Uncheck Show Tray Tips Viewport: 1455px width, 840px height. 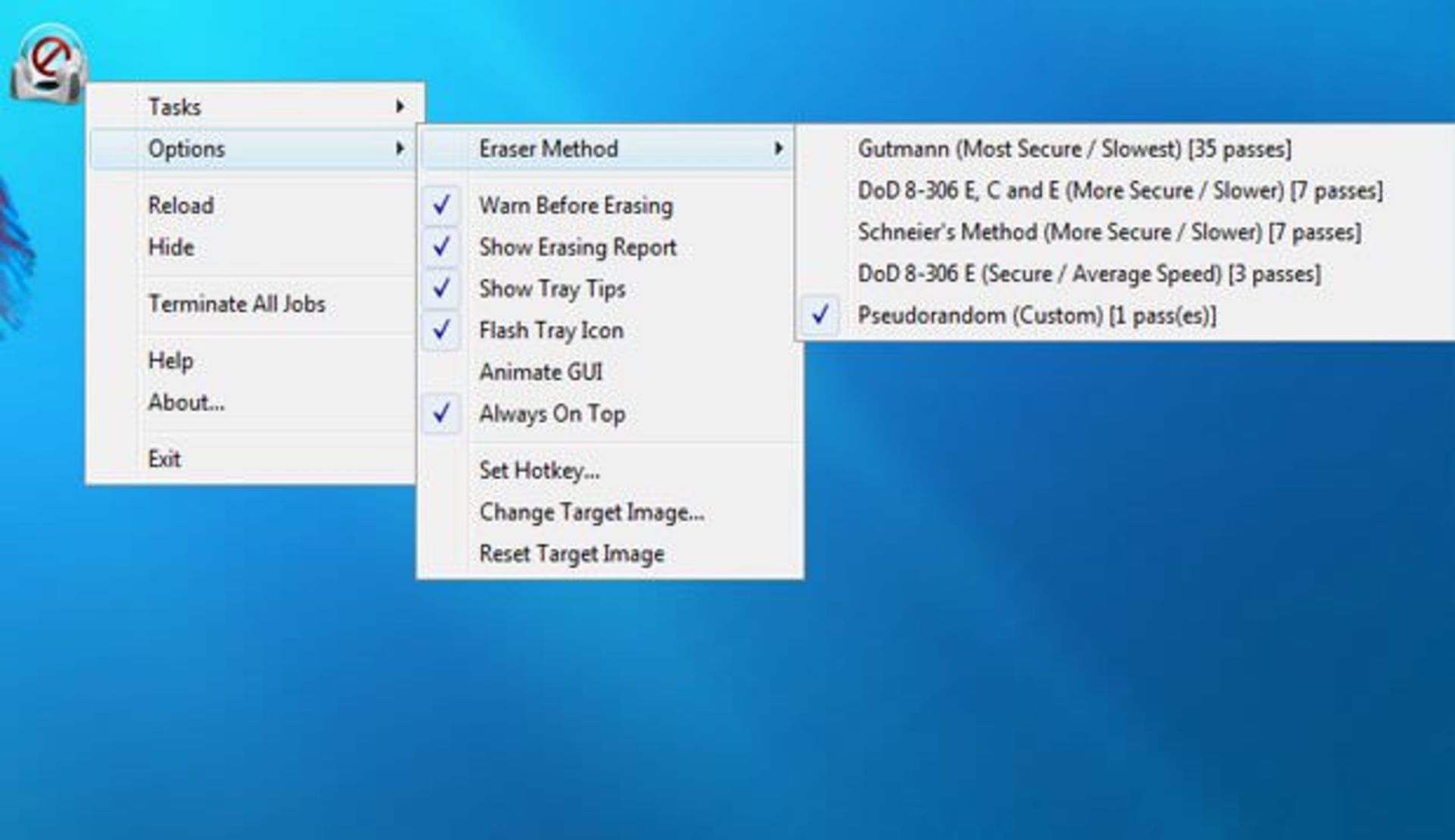[552, 289]
